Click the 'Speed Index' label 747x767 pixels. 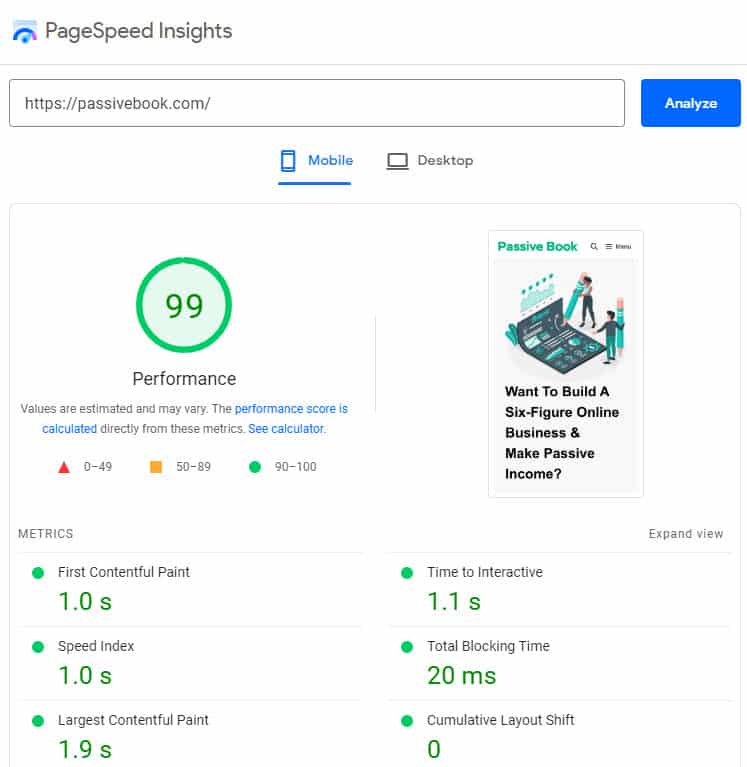click(96, 646)
